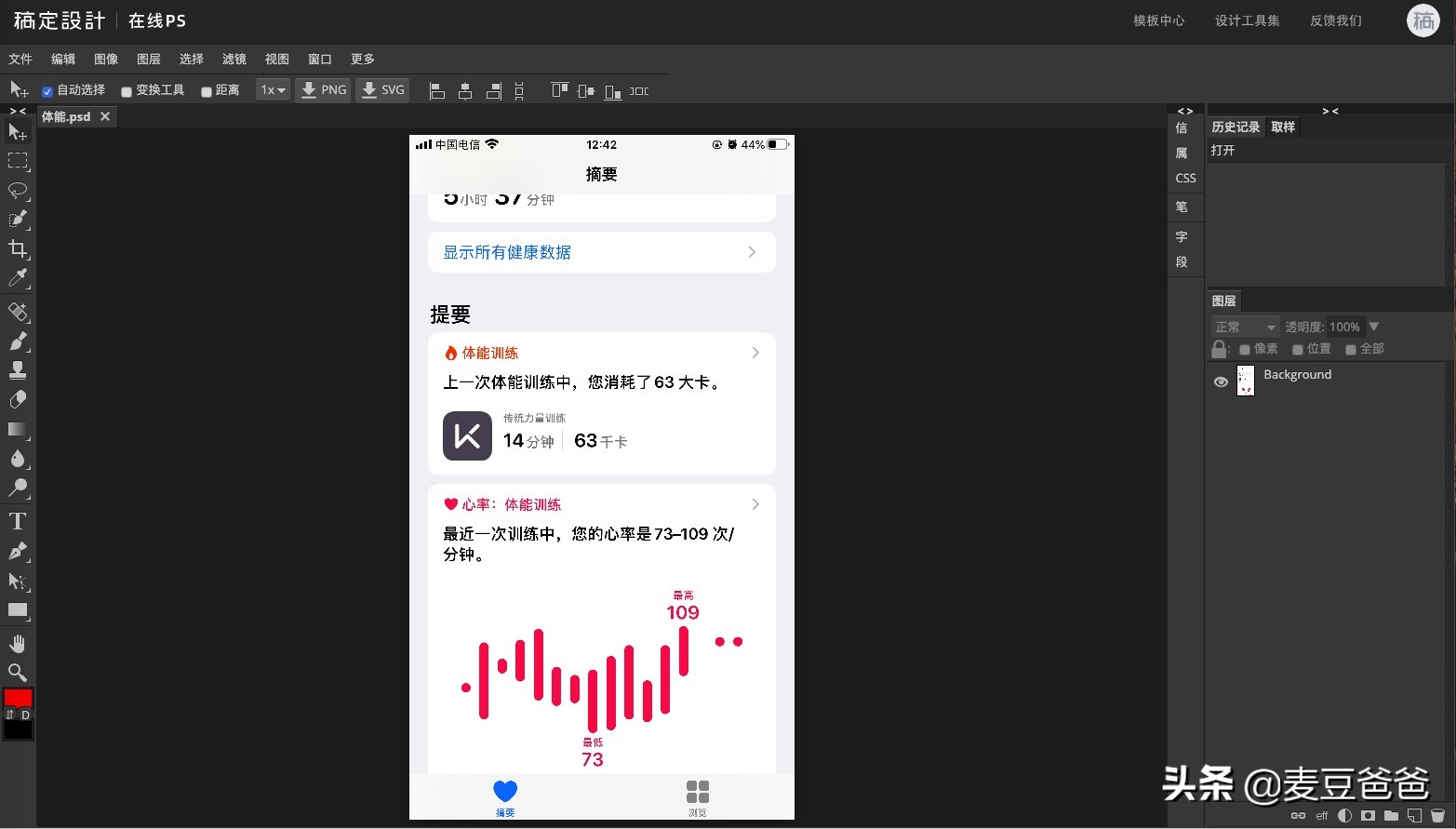The image size is (1456, 829).
Task: Pick the Hand tool
Action: [18, 642]
